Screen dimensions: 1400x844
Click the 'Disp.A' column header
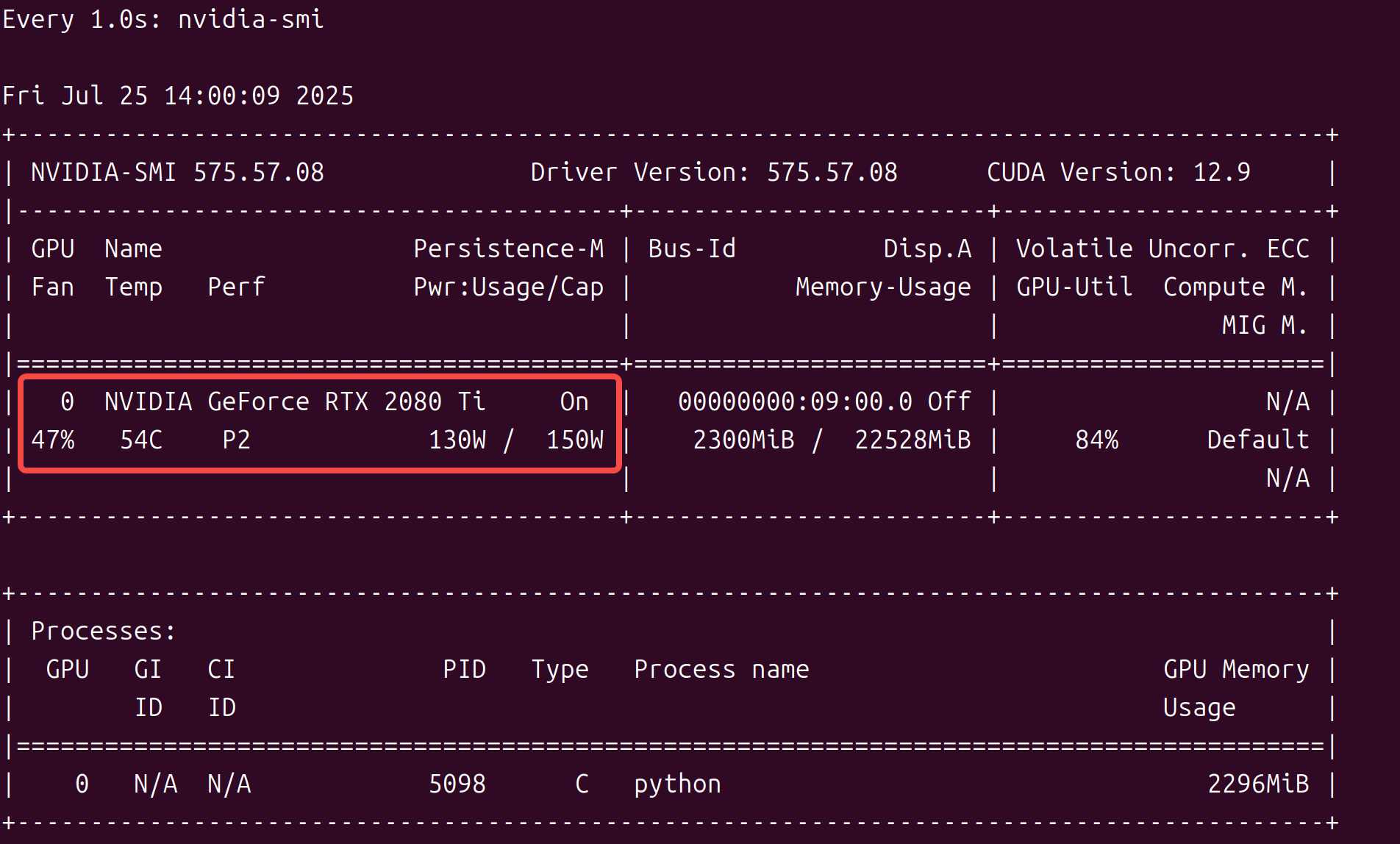click(927, 248)
